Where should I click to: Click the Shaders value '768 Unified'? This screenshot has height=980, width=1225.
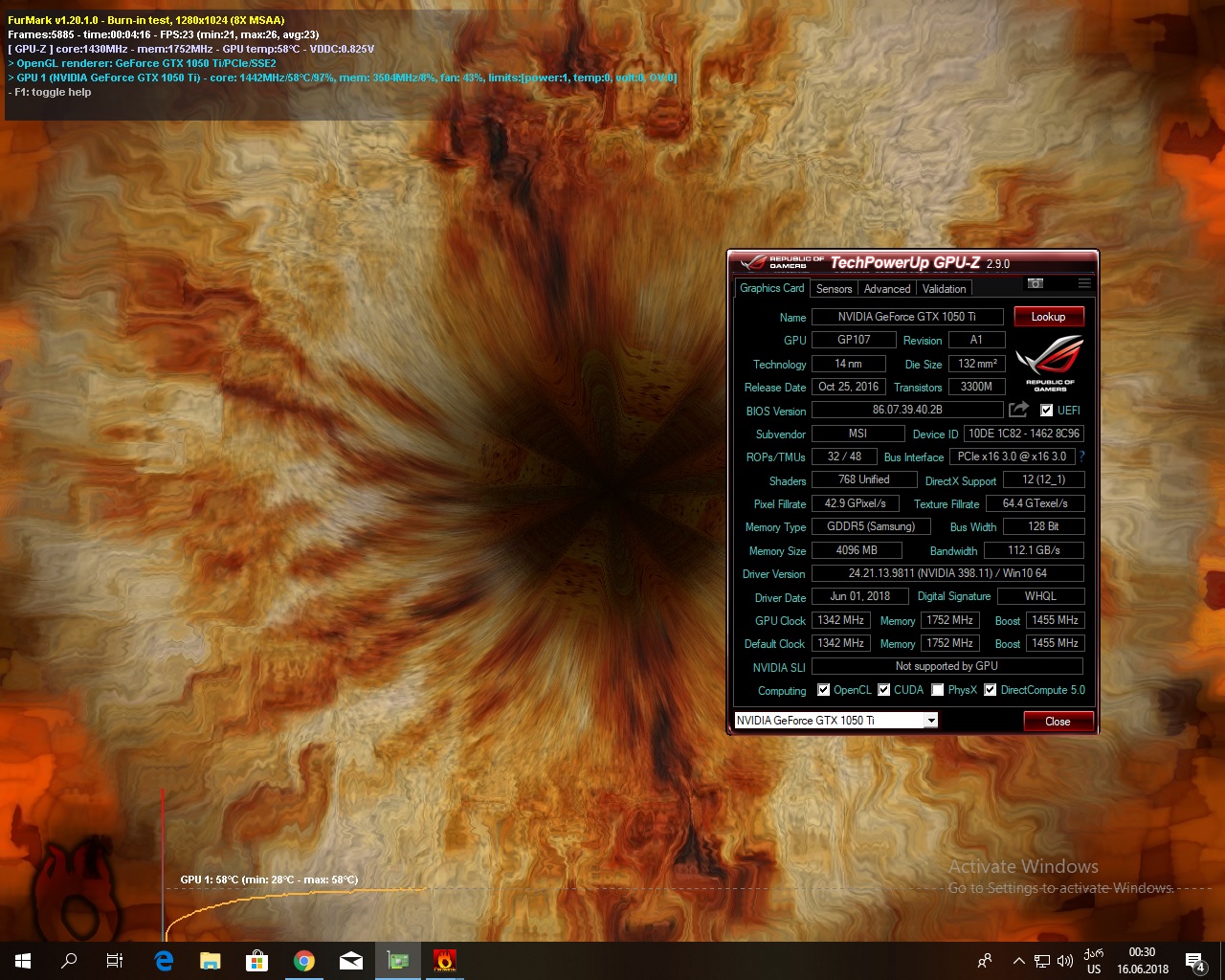[864, 479]
